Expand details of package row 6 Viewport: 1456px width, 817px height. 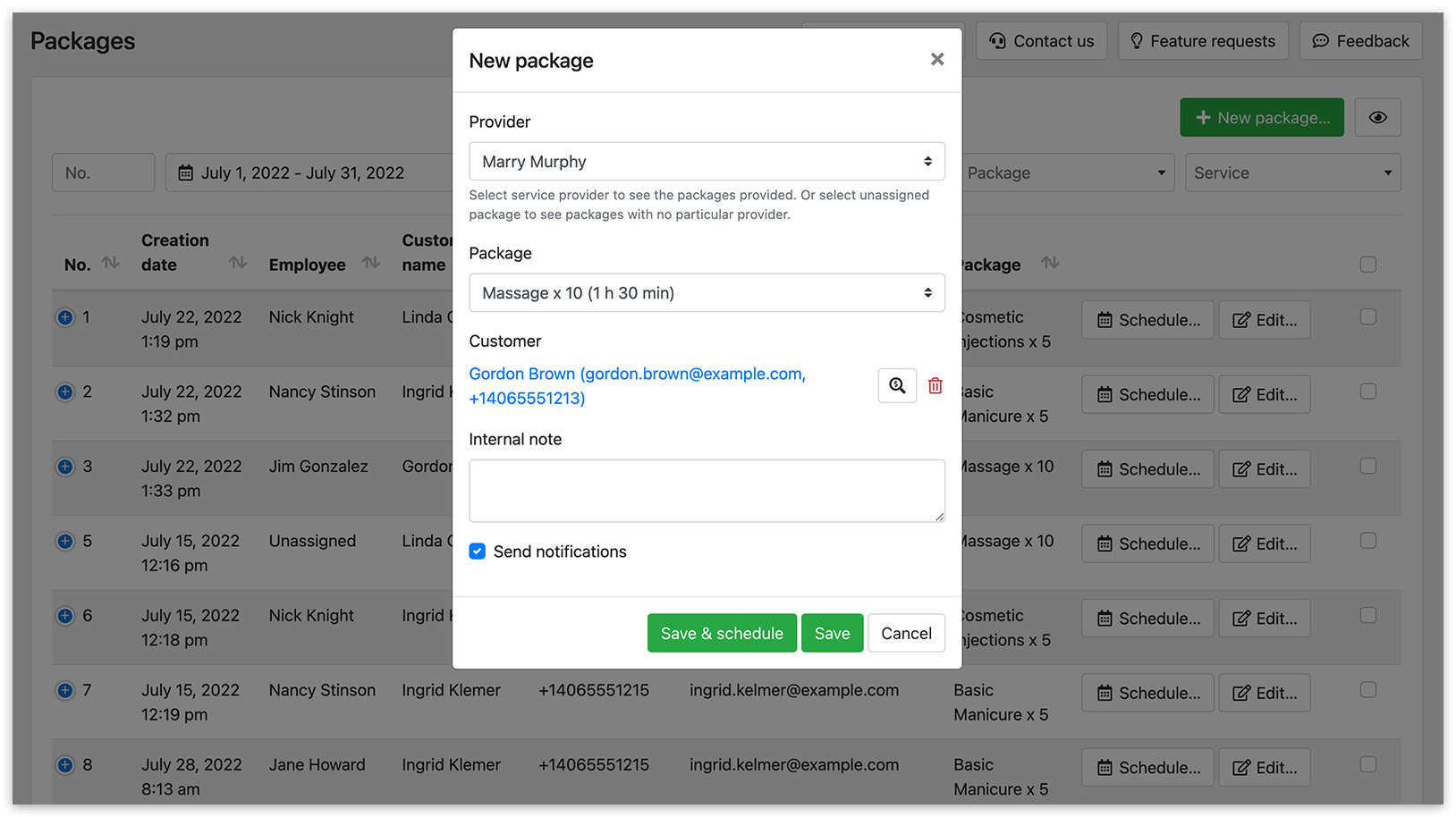pos(65,616)
